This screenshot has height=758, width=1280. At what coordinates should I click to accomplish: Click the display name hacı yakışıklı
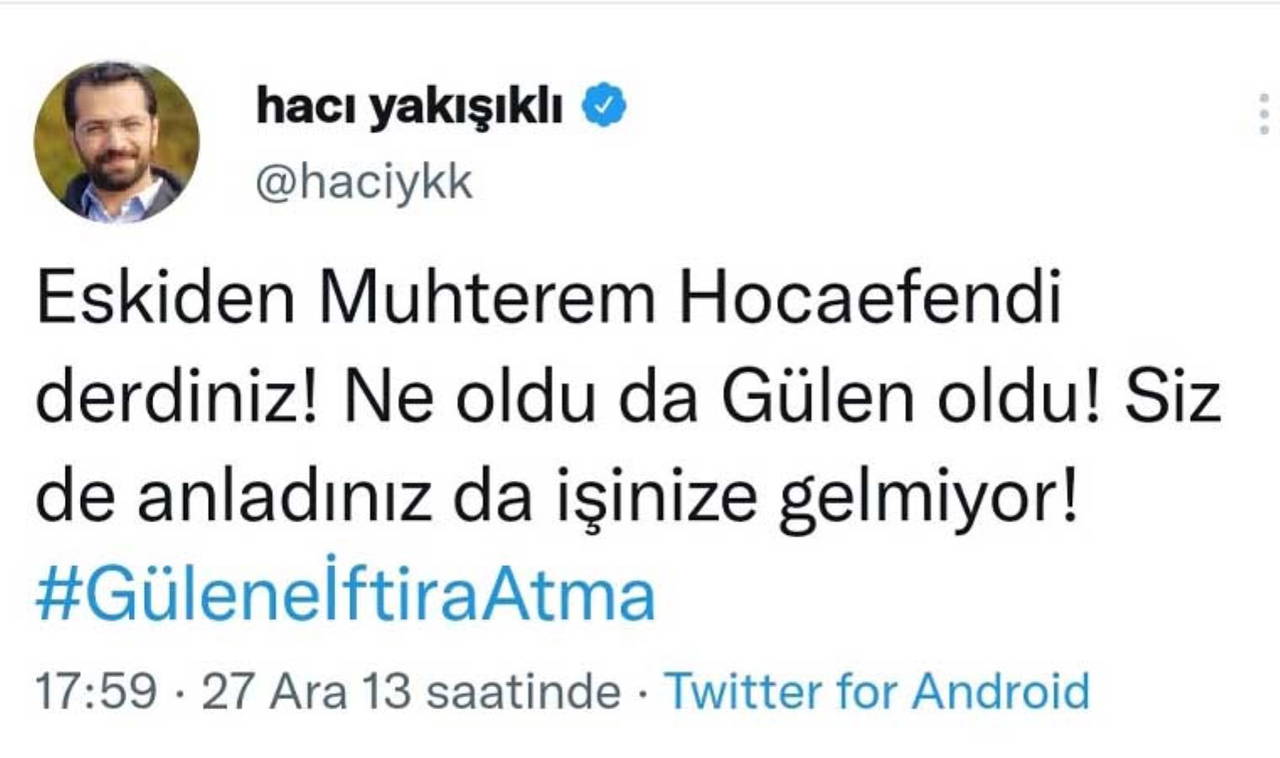pyautogui.click(x=409, y=107)
